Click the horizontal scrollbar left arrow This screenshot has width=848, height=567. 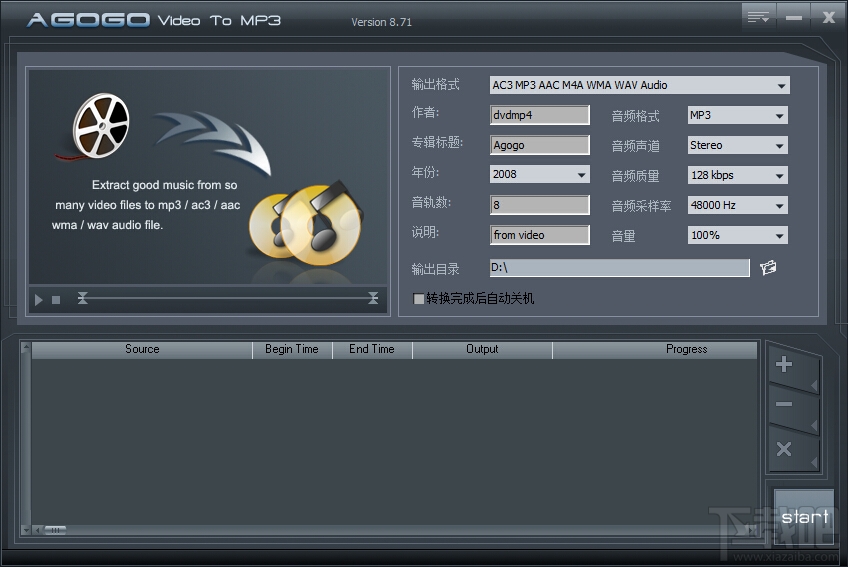point(37,530)
